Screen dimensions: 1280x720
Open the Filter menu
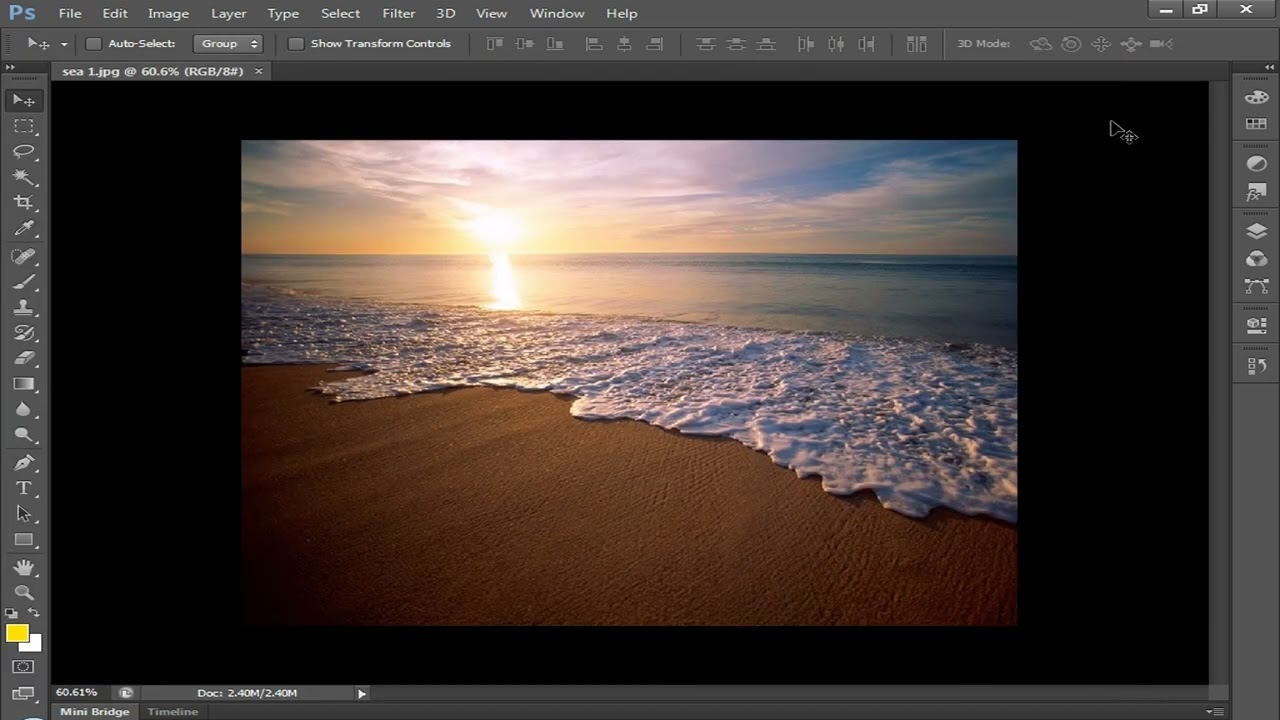(398, 13)
